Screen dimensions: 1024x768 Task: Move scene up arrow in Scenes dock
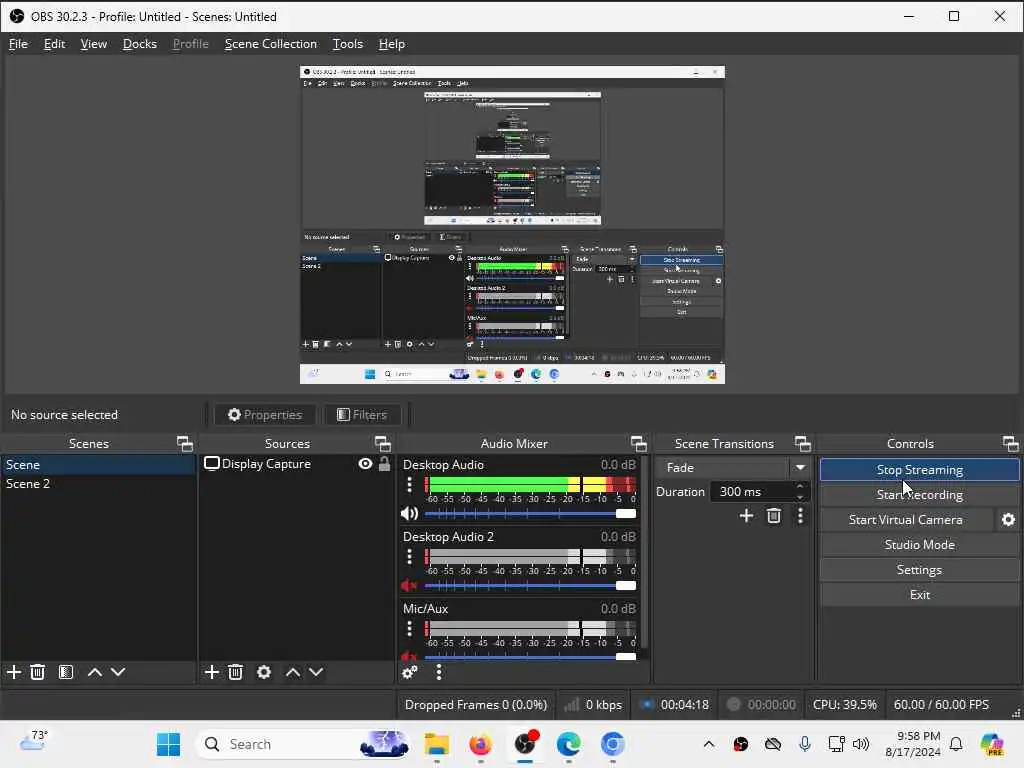click(x=95, y=672)
